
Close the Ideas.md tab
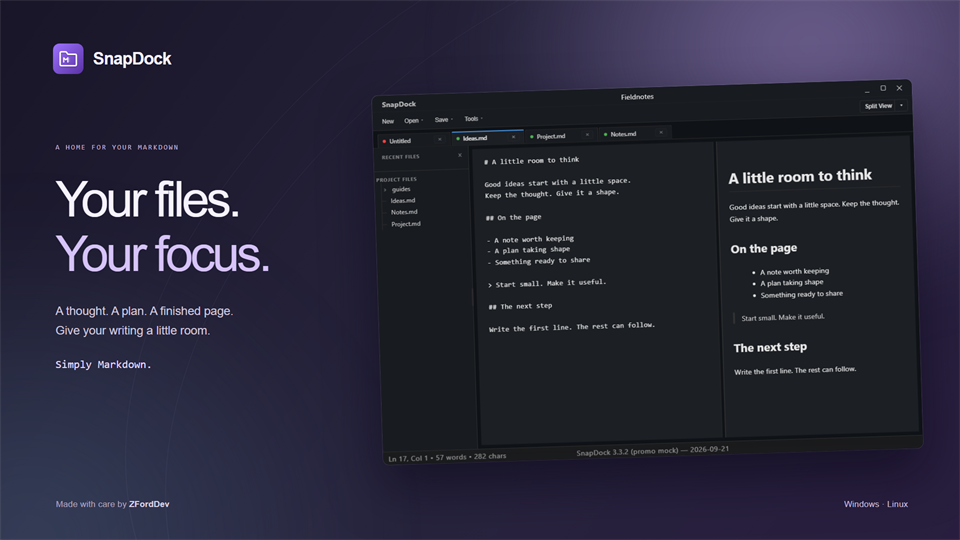513,137
